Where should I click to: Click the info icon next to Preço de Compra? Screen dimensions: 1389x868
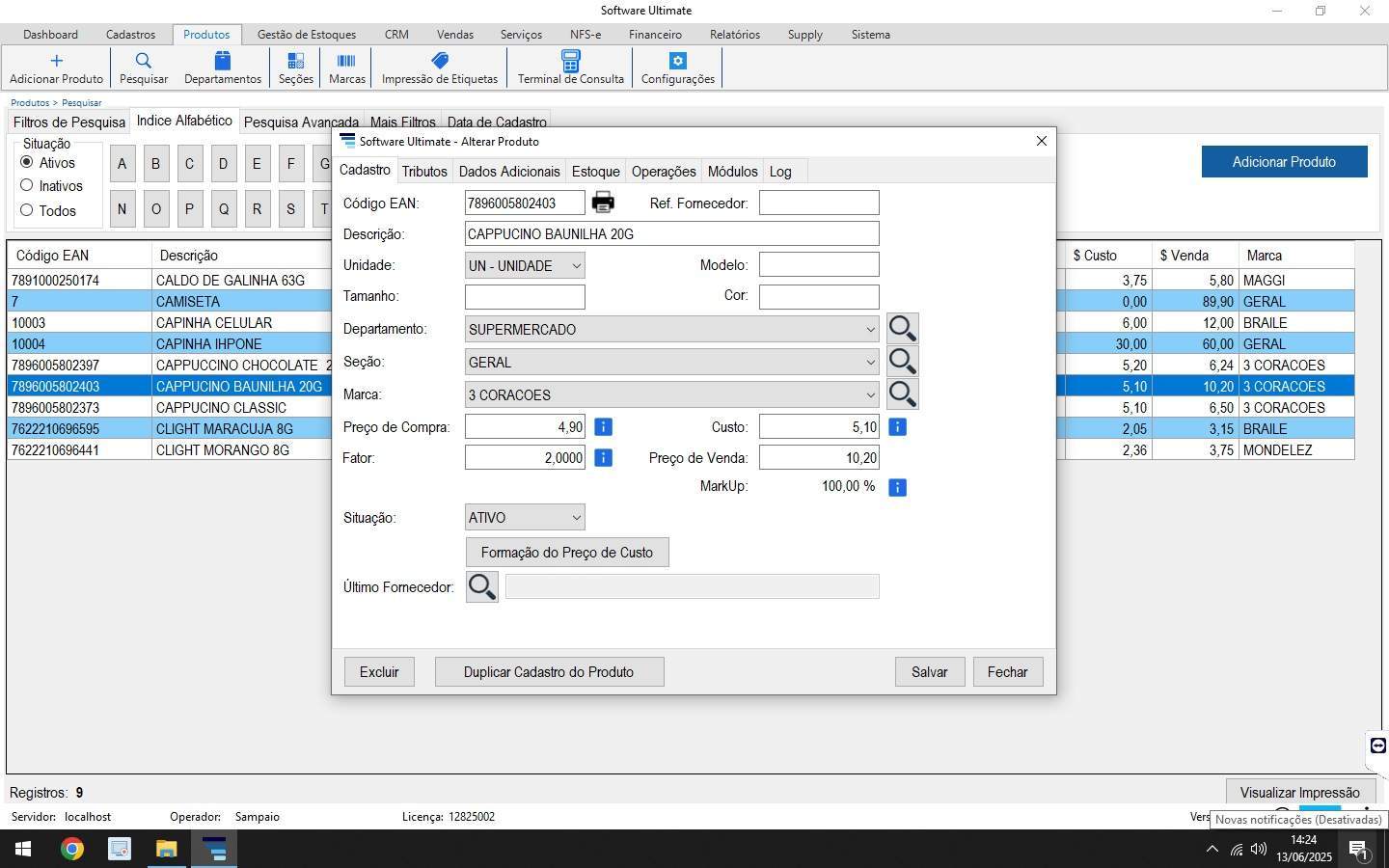tap(603, 426)
